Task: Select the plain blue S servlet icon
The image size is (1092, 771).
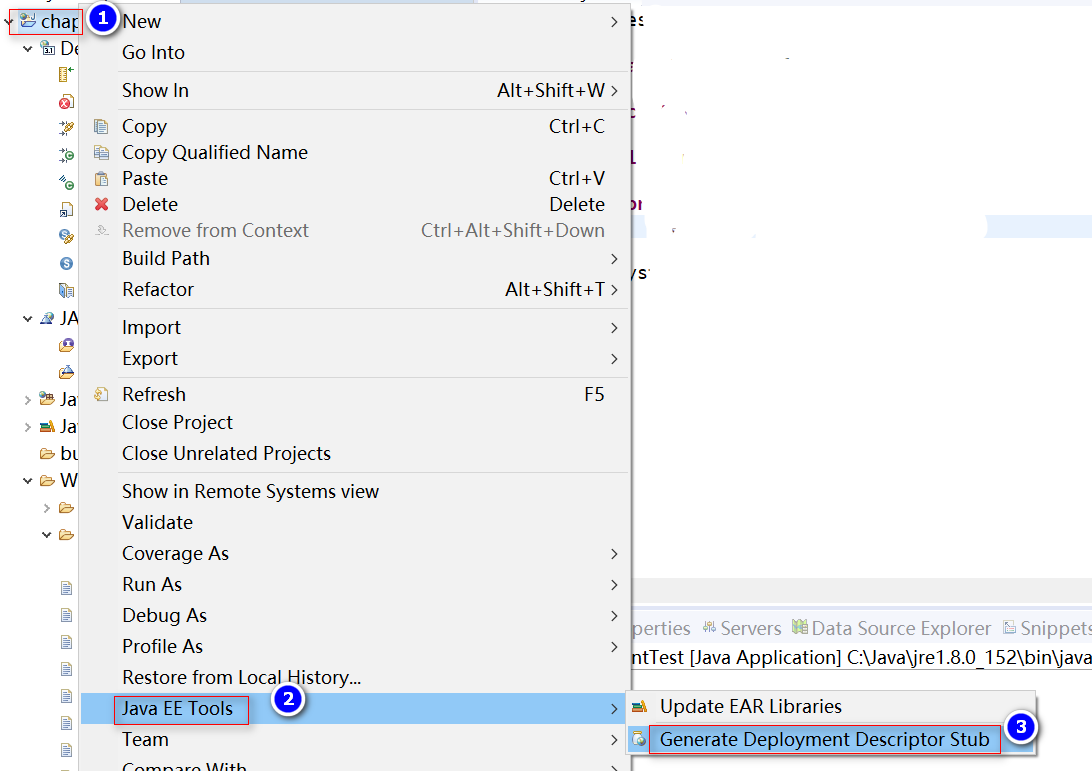Action: tap(66, 263)
